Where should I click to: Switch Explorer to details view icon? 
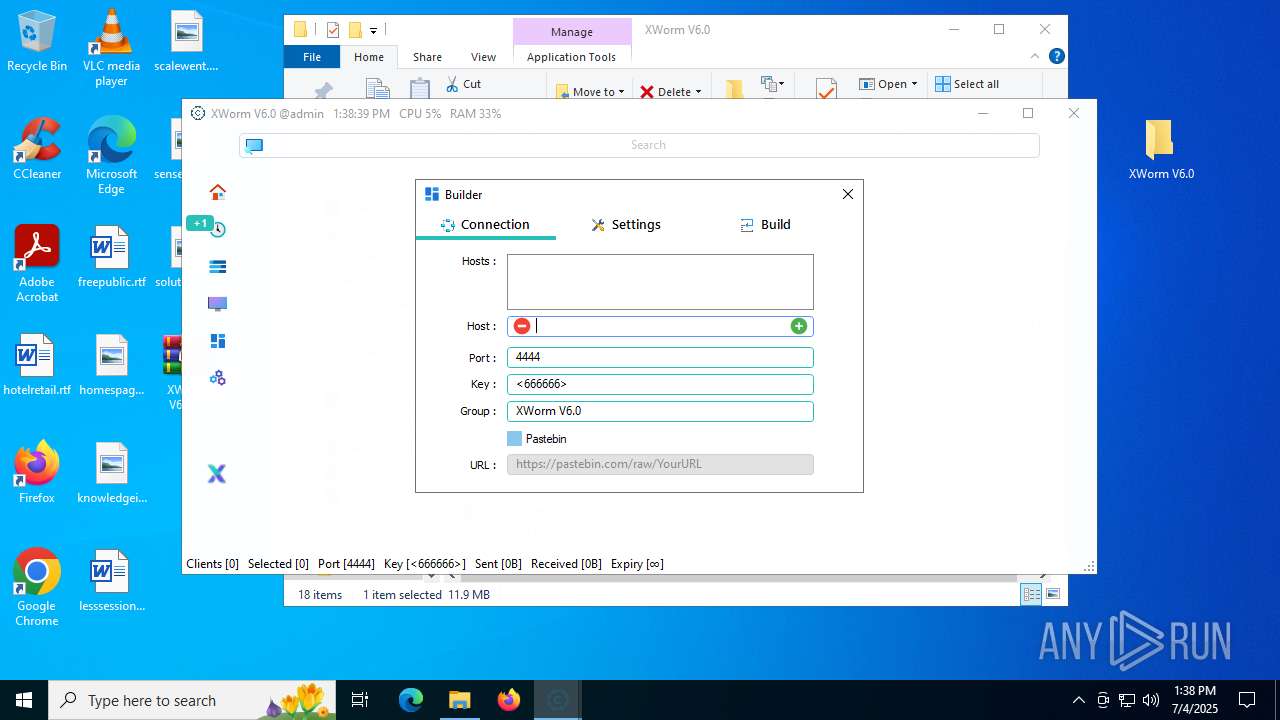(1031, 594)
